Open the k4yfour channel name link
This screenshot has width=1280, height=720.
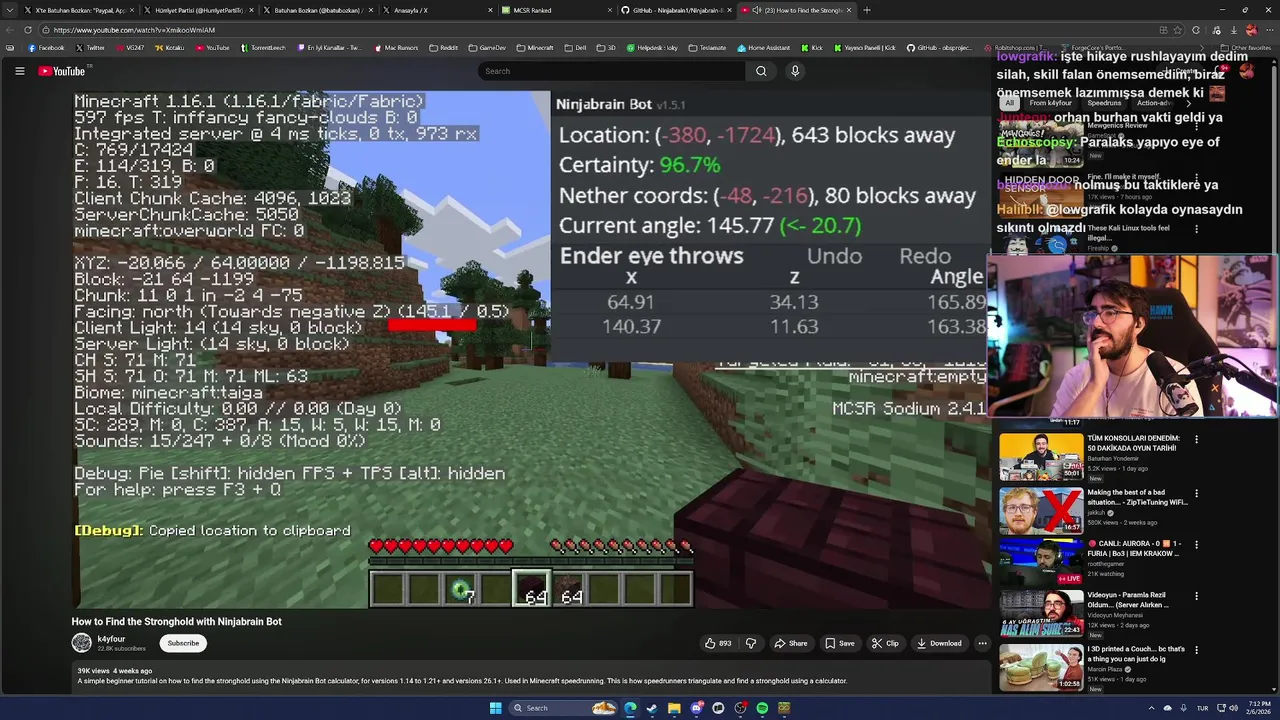(111, 639)
